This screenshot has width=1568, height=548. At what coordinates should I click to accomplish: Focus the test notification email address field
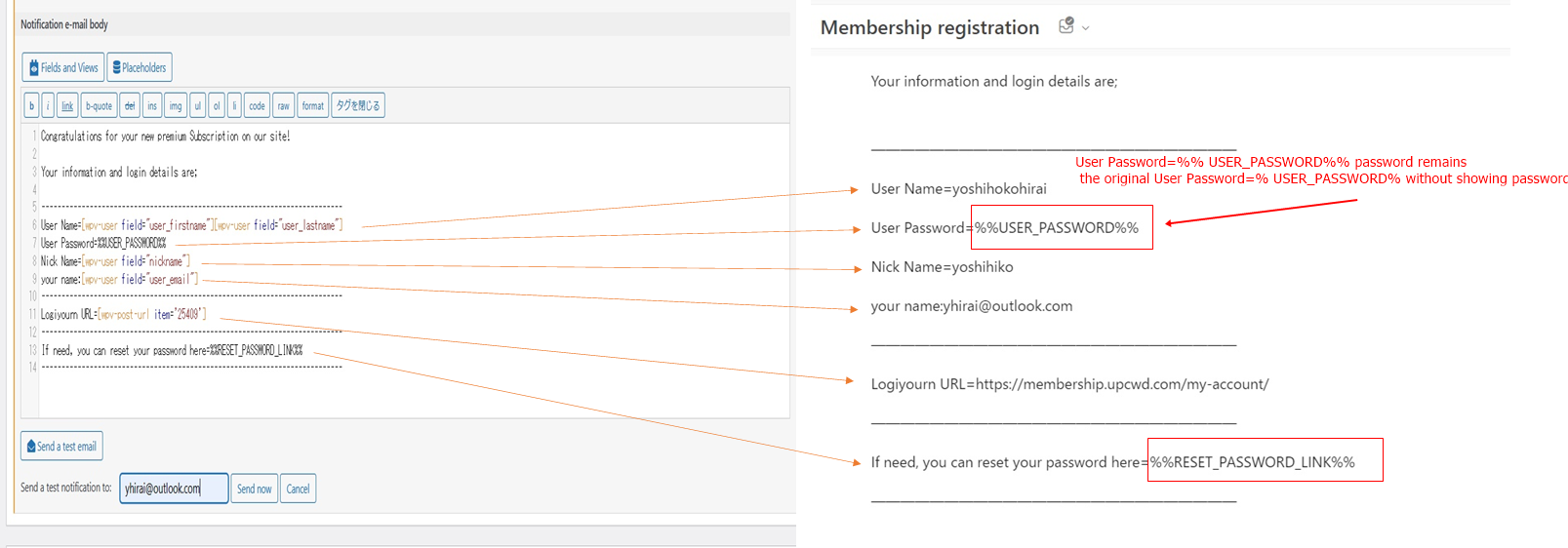174,489
